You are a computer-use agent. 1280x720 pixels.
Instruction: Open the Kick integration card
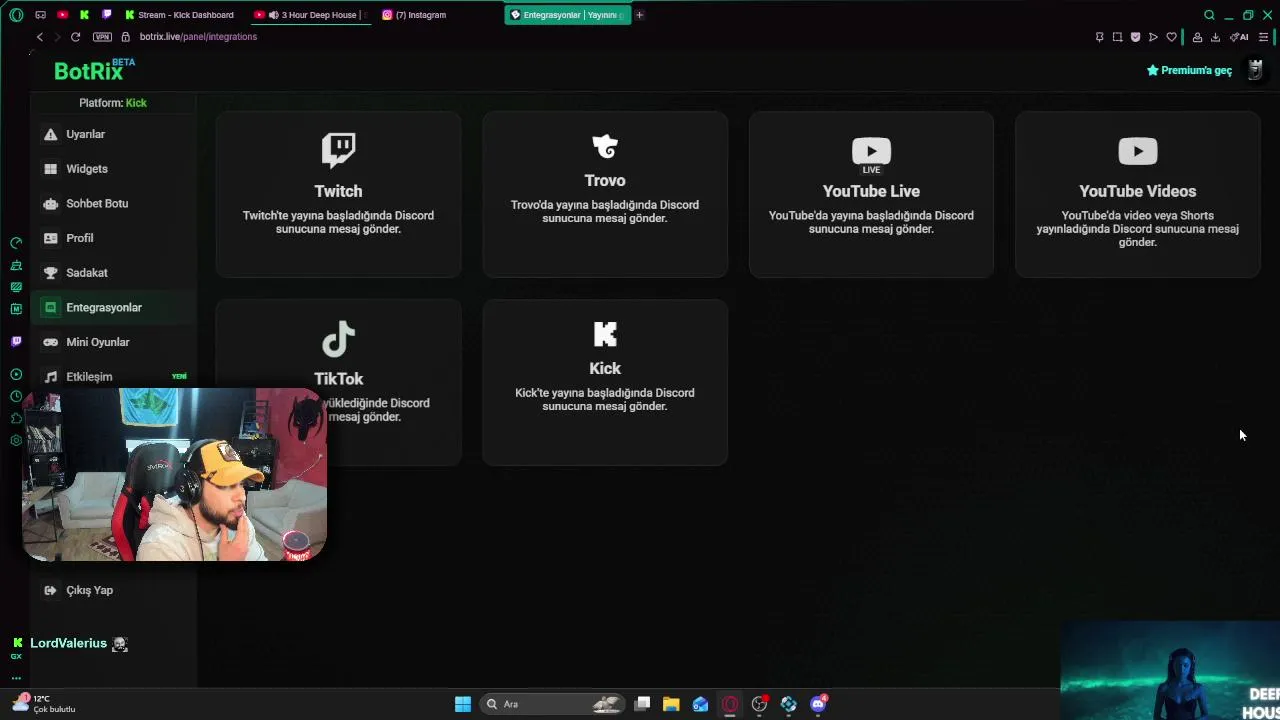click(x=605, y=382)
